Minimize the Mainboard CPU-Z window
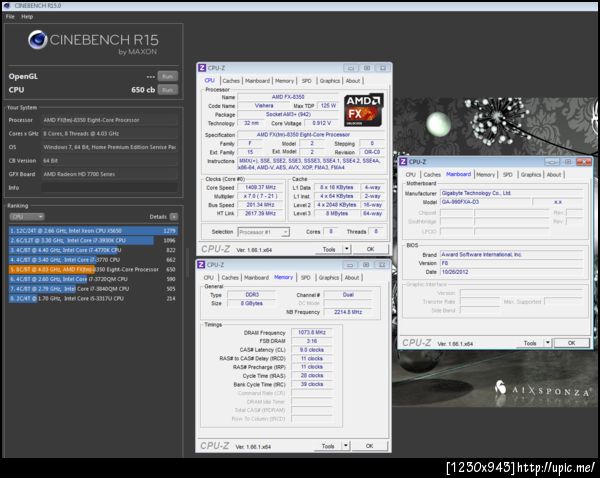600x478 pixels. pyautogui.click(x=552, y=162)
